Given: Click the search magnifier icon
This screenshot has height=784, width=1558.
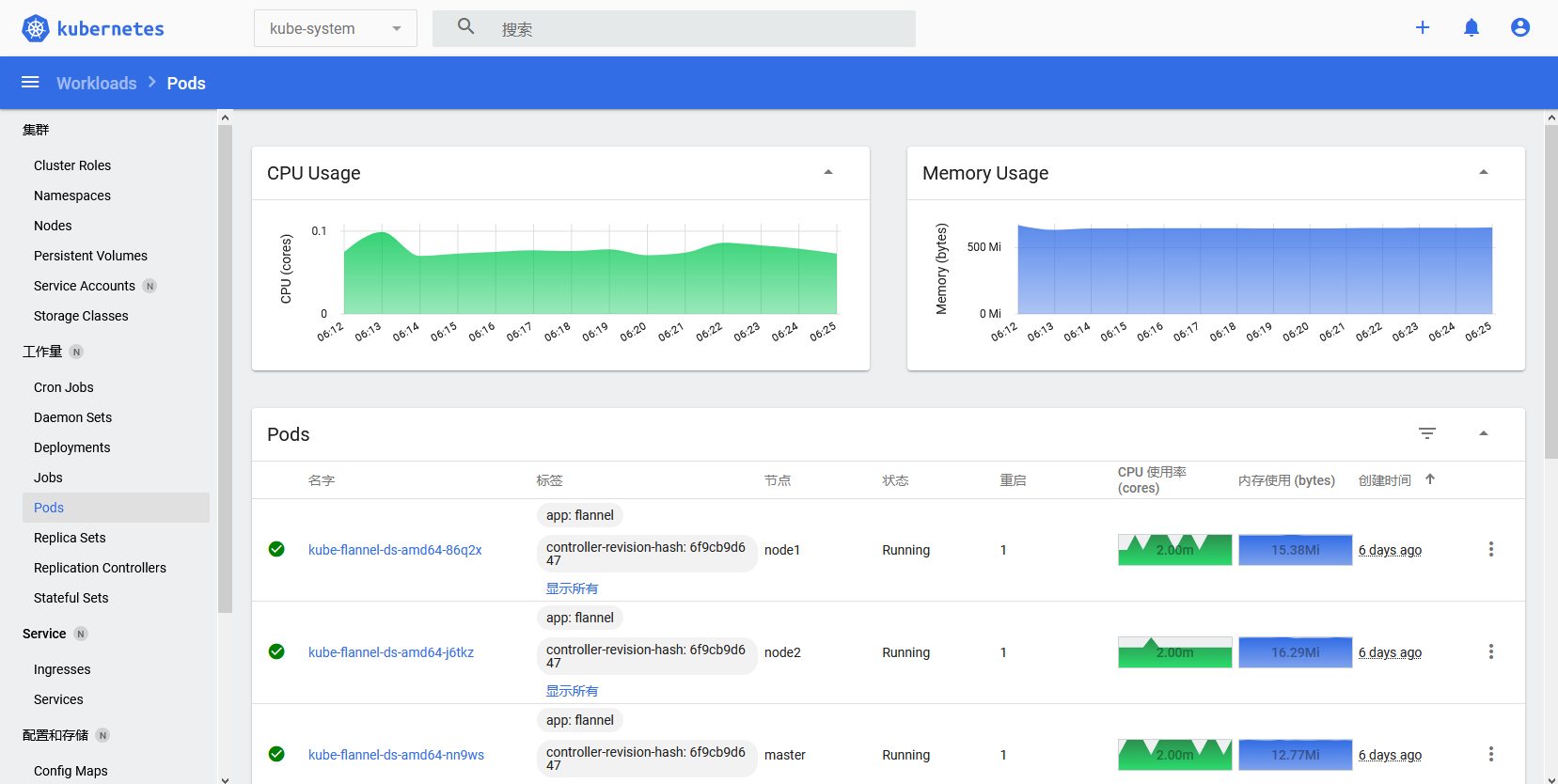Looking at the screenshot, I should tap(466, 27).
